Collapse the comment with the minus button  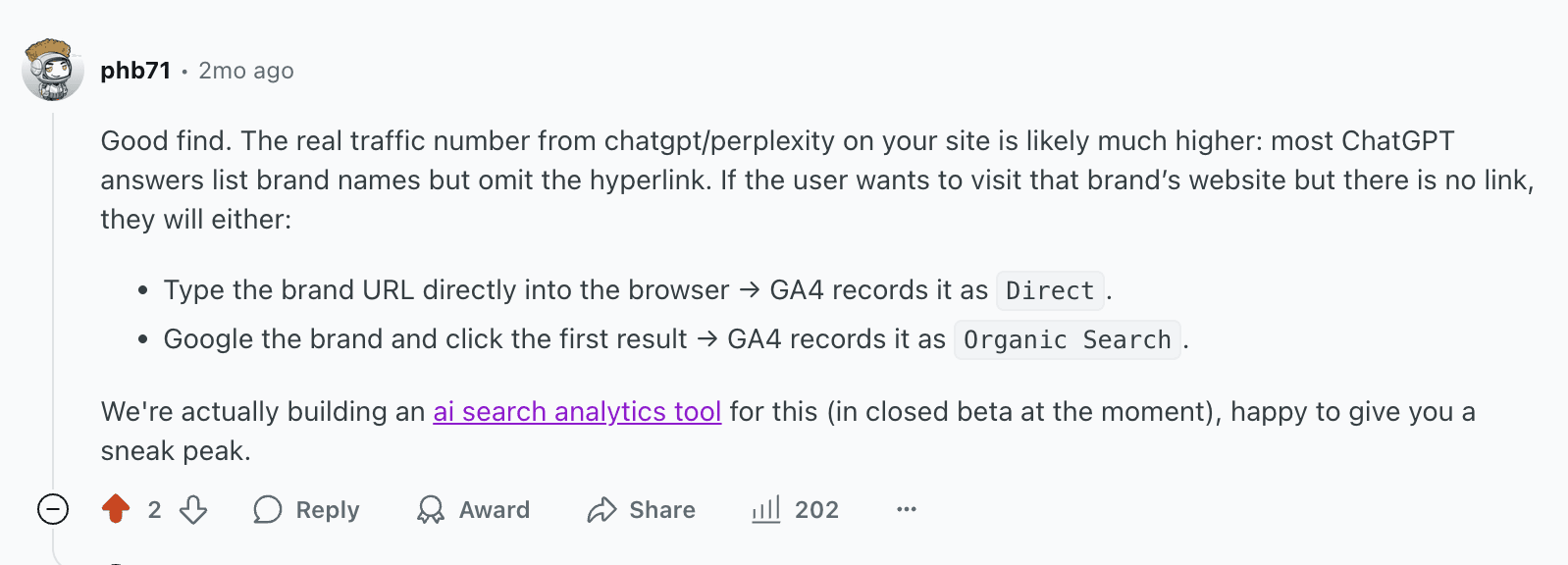(x=53, y=509)
